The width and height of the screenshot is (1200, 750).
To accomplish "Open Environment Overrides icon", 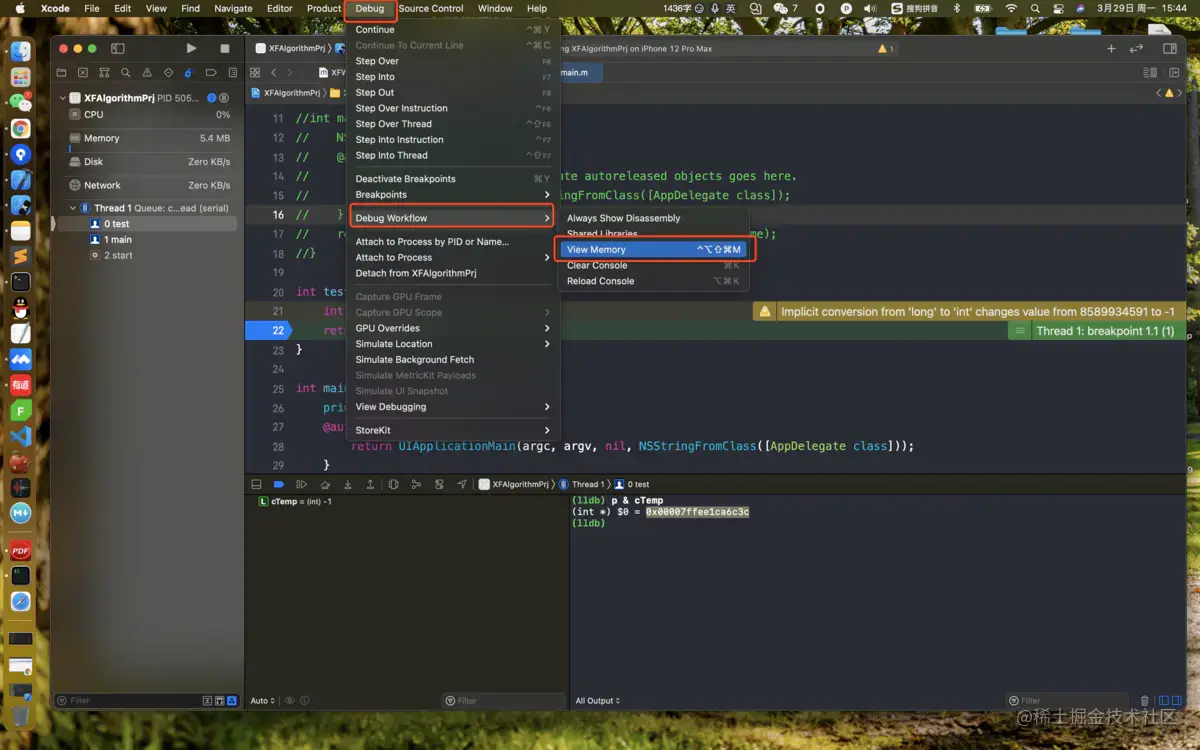I will [439, 484].
